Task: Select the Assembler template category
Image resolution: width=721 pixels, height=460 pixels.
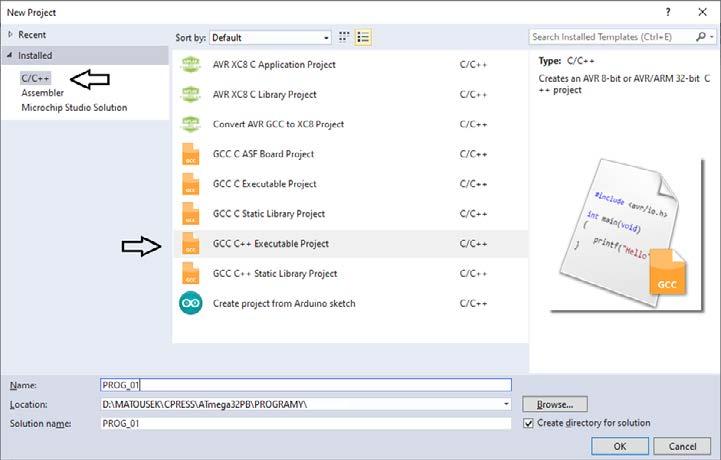Action: point(42,93)
